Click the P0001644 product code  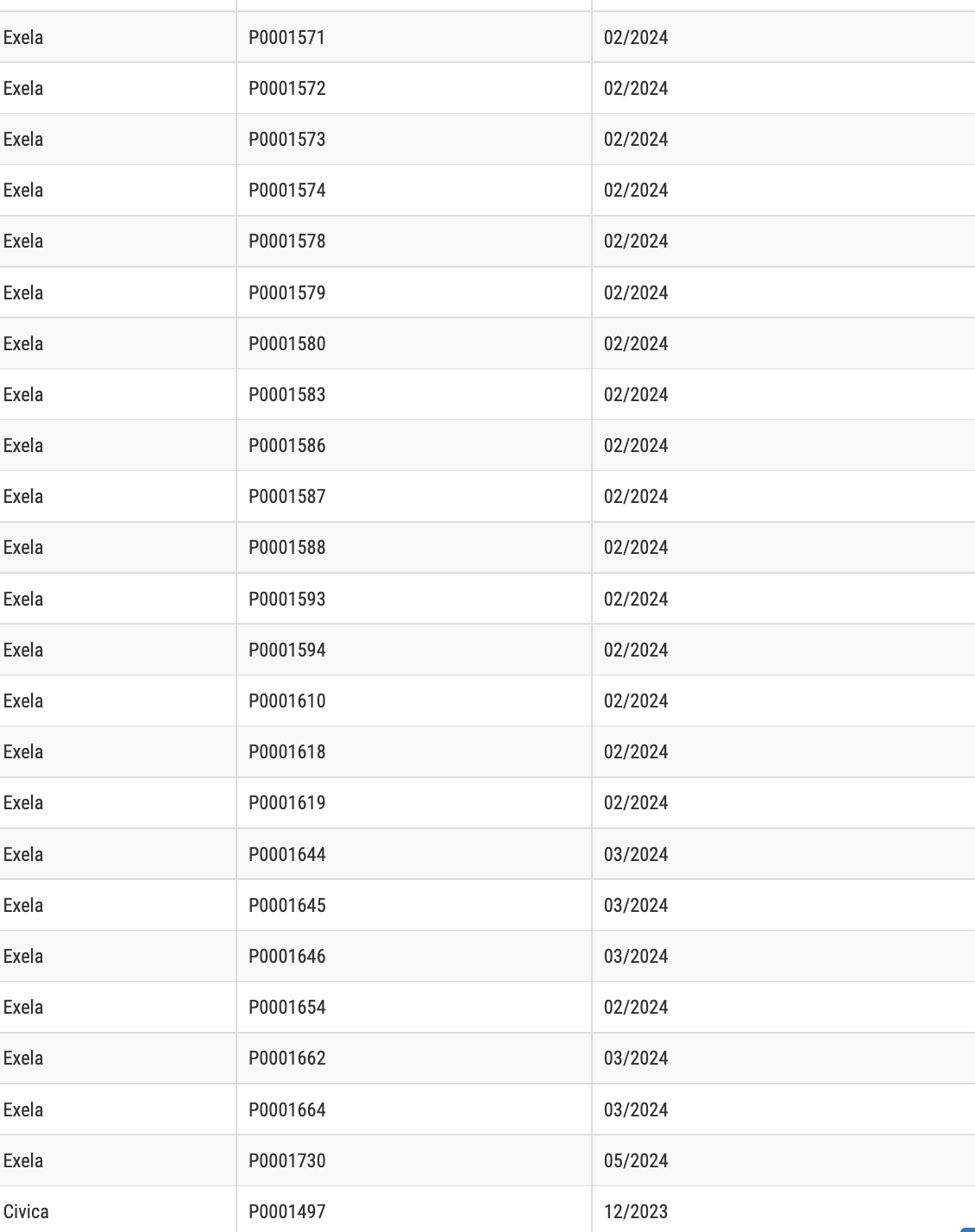click(414, 854)
